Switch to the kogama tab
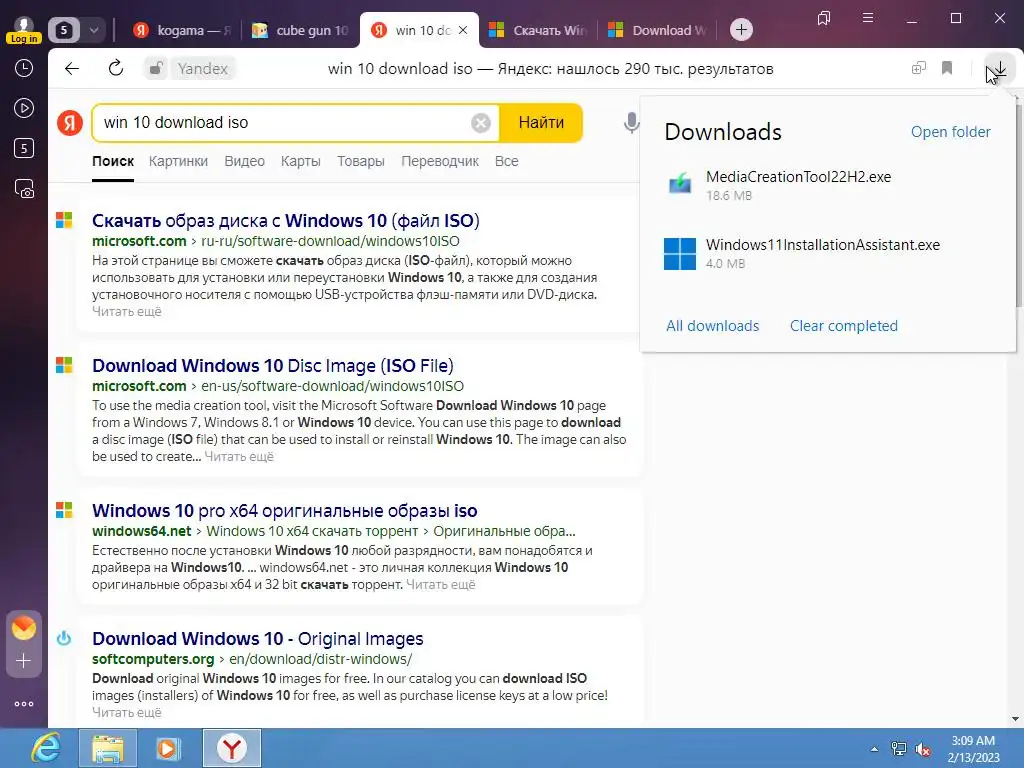1024x768 pixels. tap(180, 30)
